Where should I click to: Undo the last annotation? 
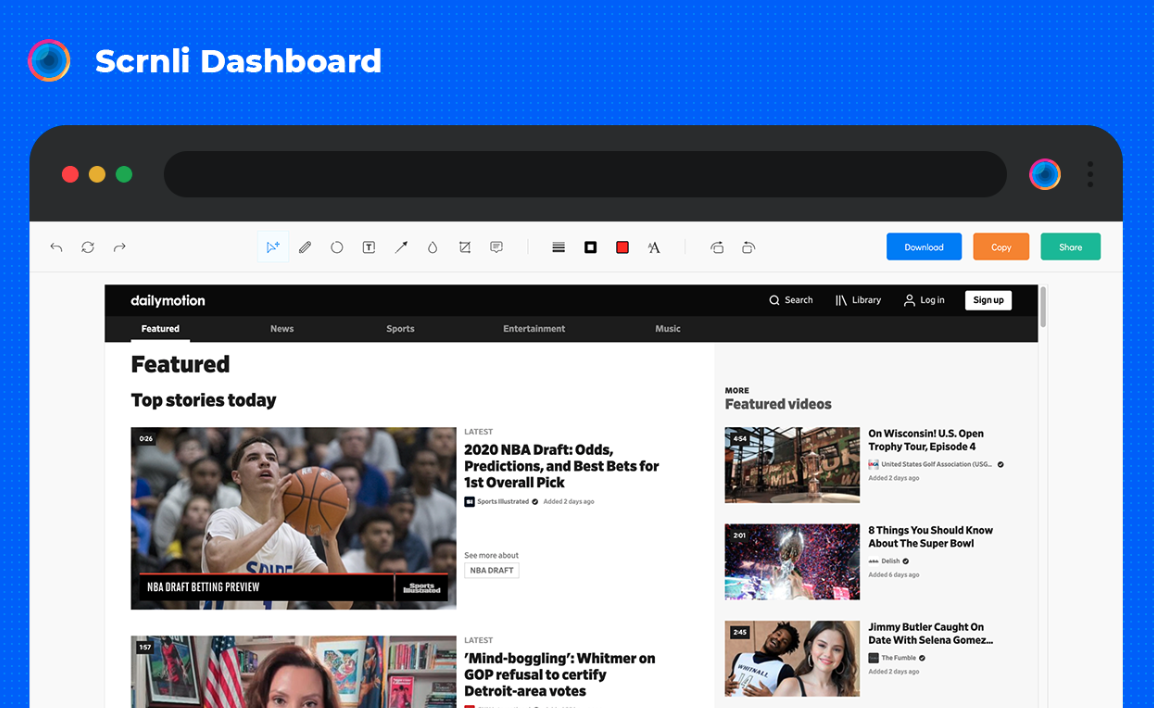(56, 247)
